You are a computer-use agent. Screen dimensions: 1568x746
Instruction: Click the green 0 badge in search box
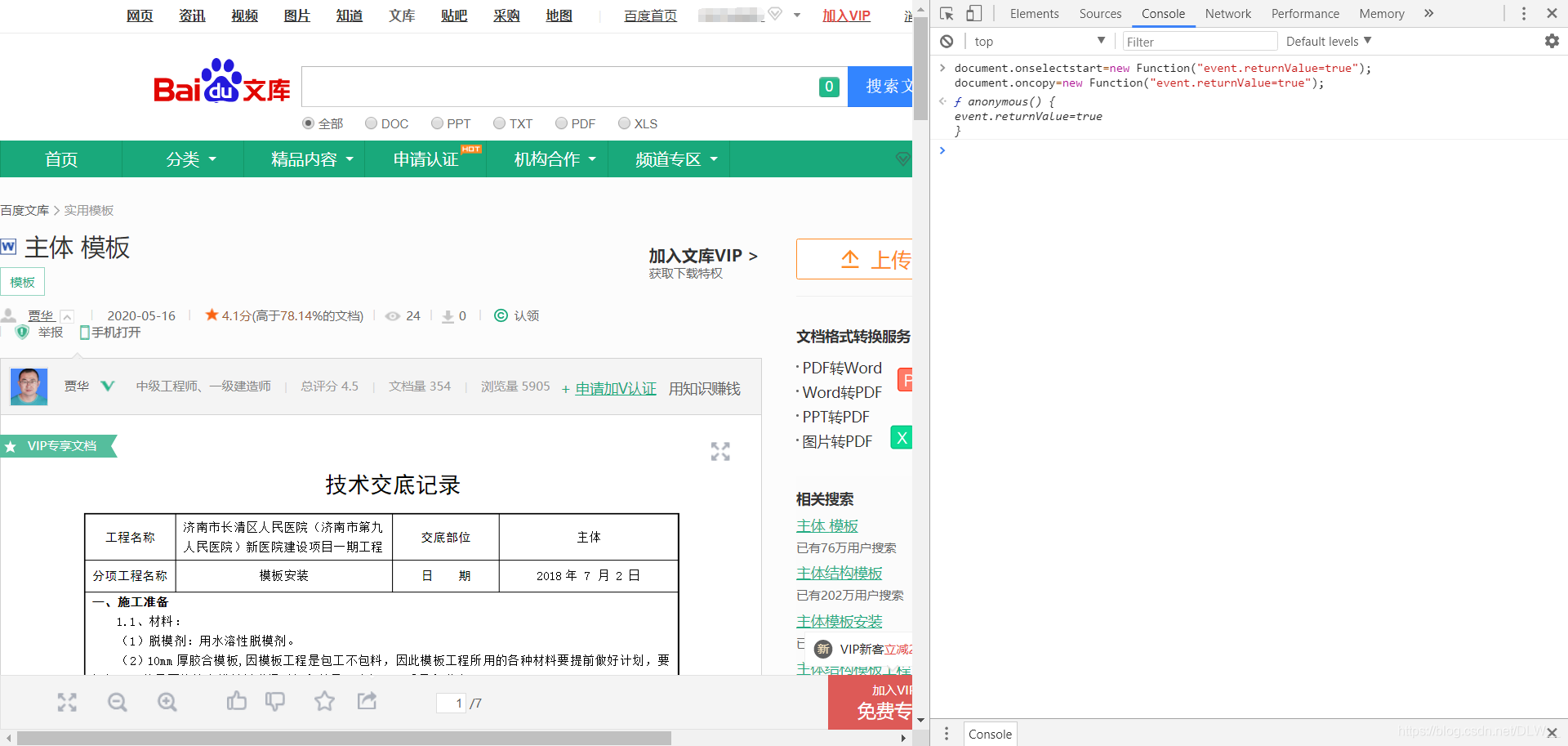[829, 87]
